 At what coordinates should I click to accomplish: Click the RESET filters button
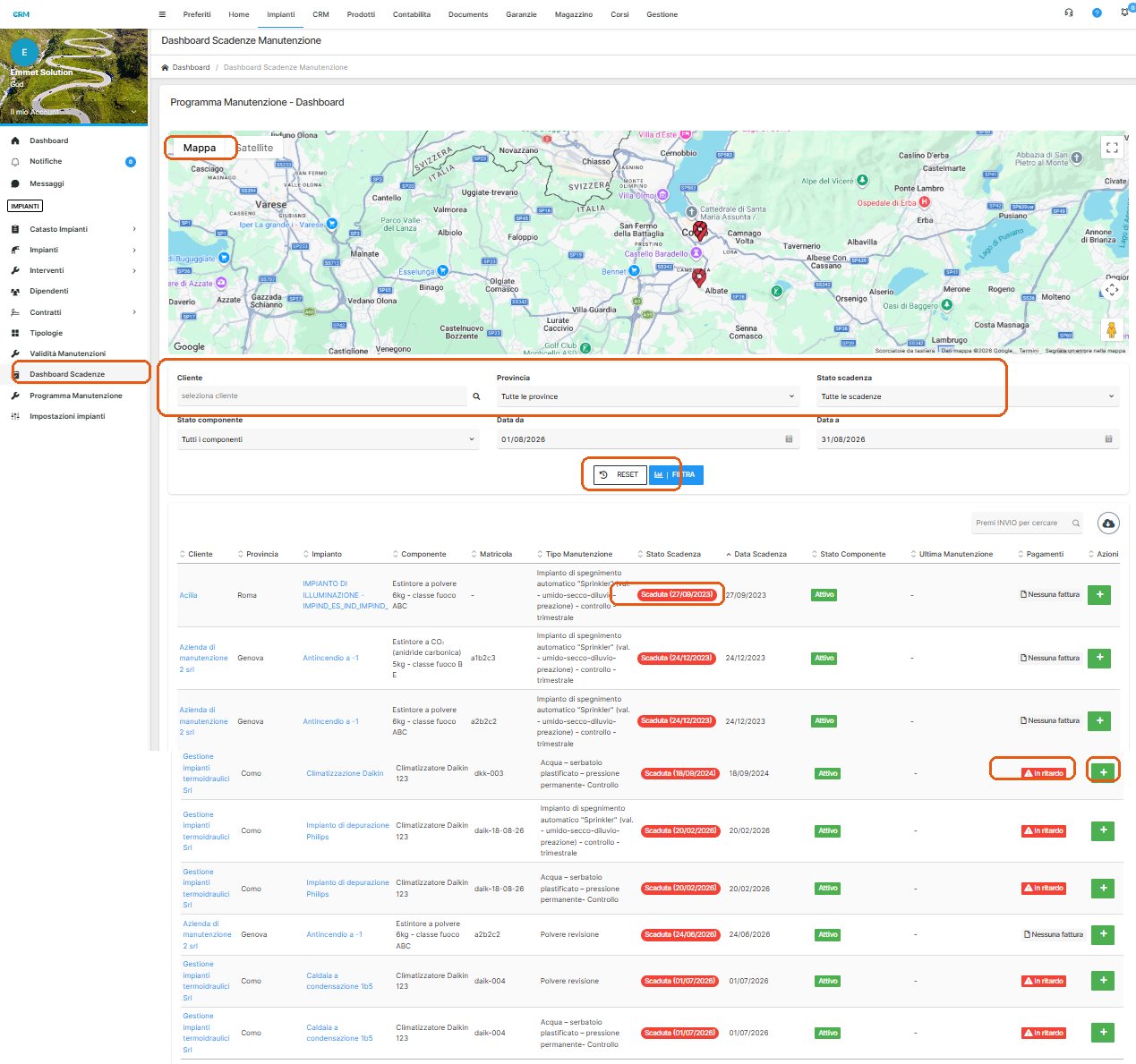[x=619, y=474]
